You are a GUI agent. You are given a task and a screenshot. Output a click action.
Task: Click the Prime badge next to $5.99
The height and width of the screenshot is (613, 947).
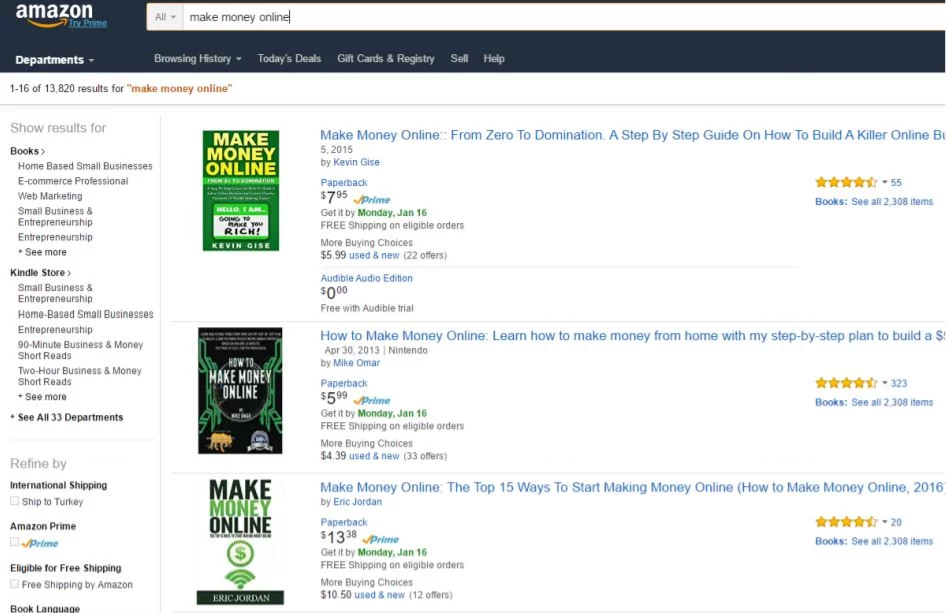372,400
